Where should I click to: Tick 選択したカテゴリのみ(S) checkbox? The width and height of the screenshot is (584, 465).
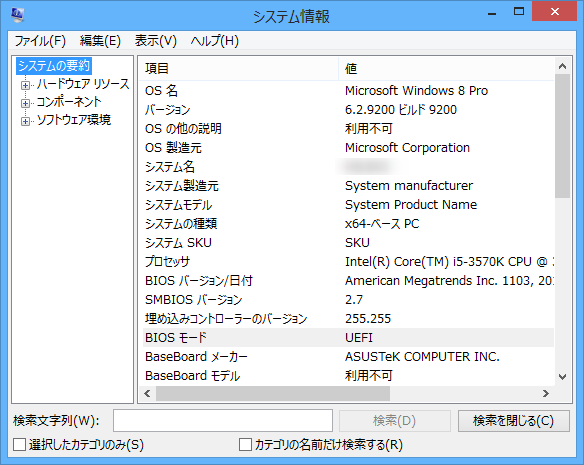19,445
